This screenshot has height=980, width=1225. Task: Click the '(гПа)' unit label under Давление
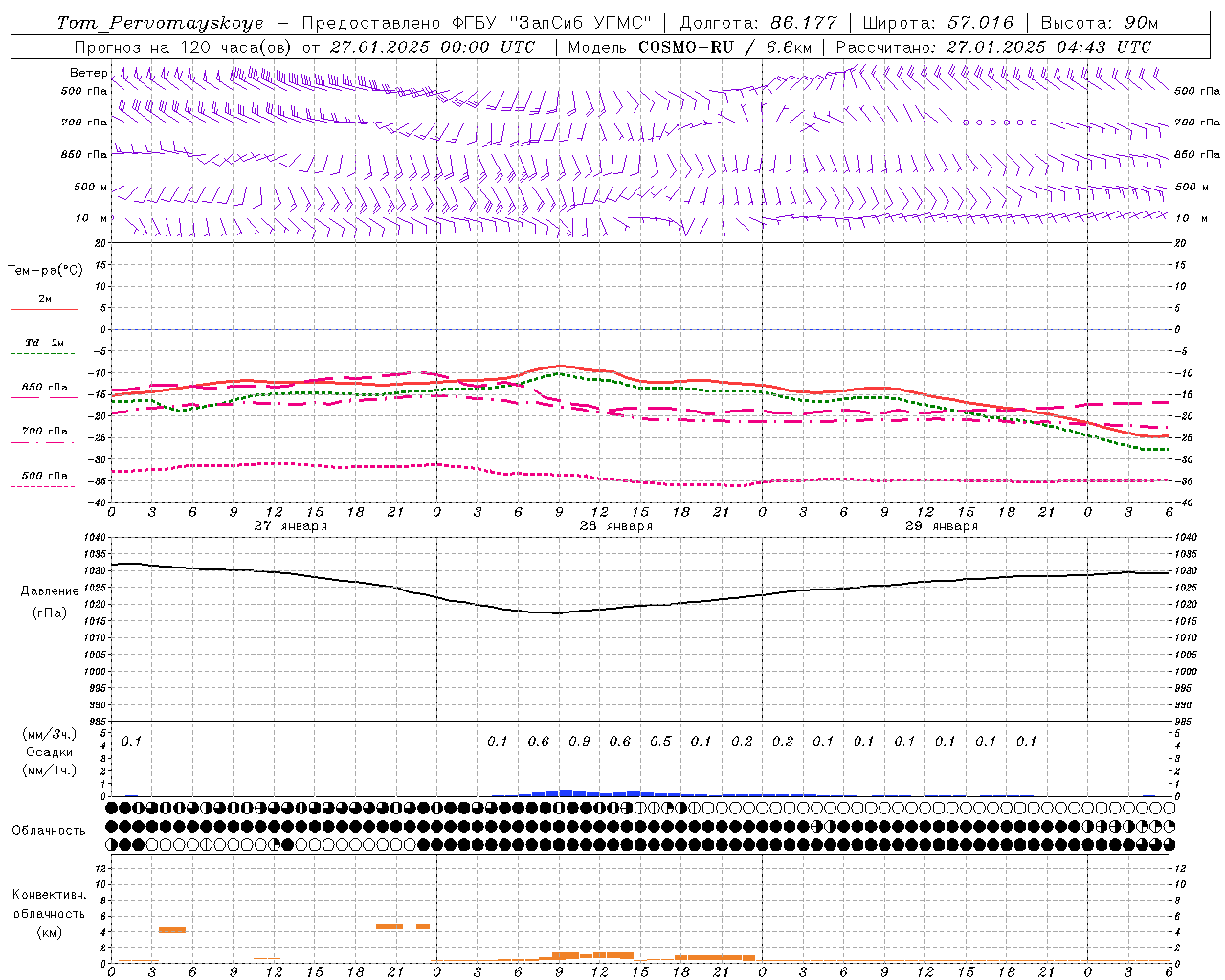48,613
